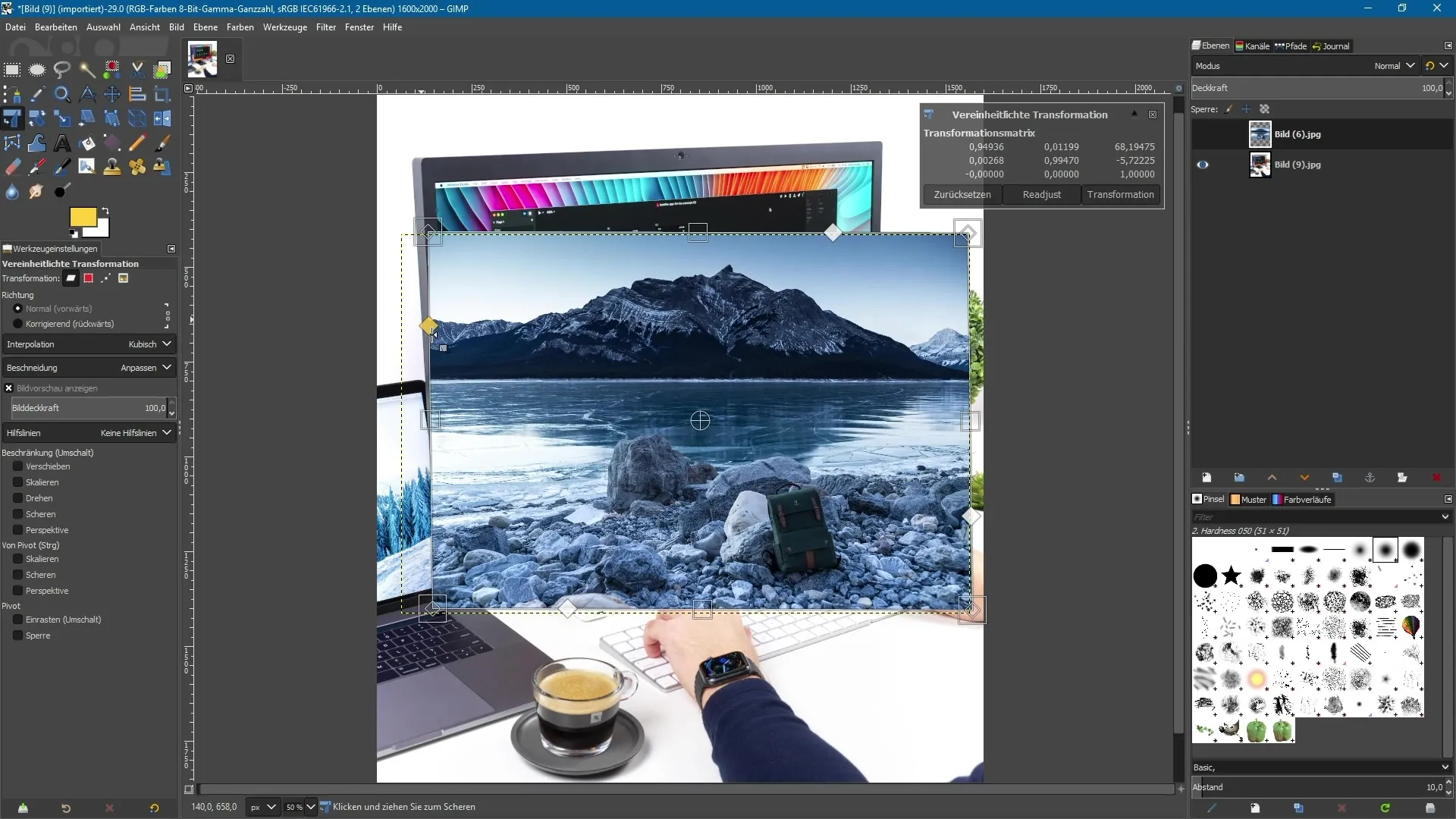
Task: Select the Text tool
Action: pyautogui.click(x=62, y=143)
